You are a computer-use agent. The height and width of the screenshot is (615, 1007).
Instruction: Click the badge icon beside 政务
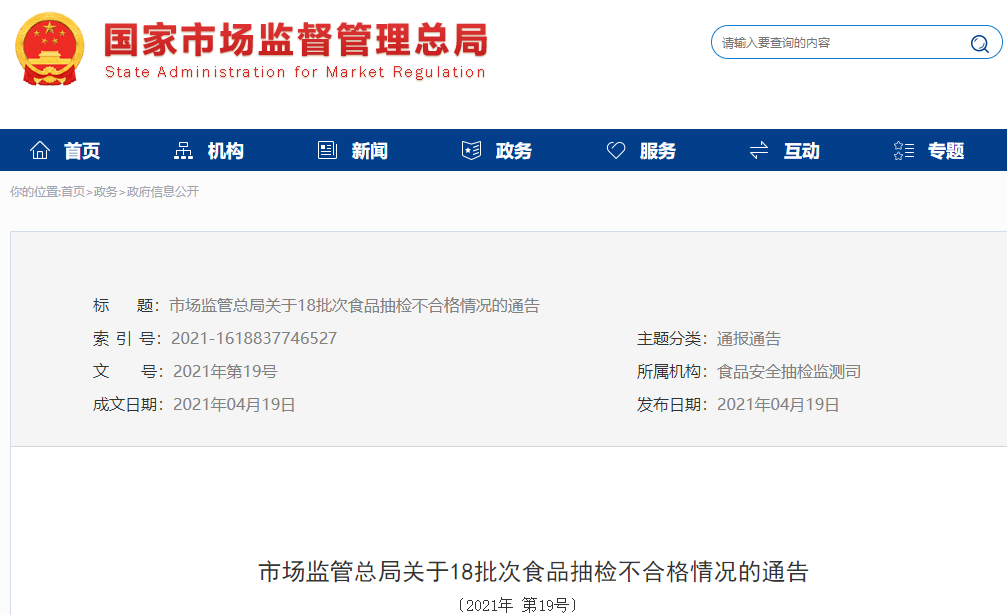pos(471,150)
